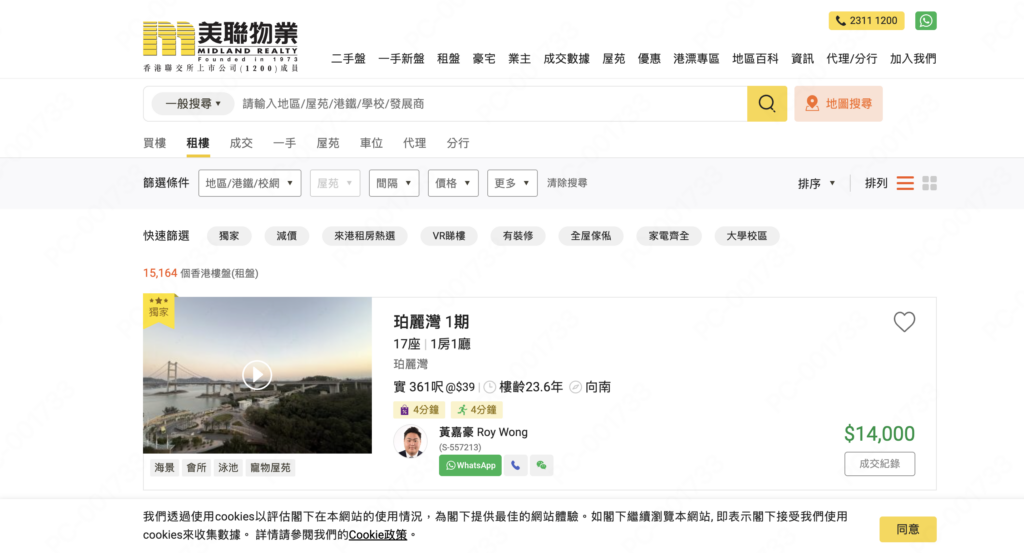The width and height of the screenshot is (1024, 553).
Task: Open WhatsApp icon in top header
Action: [926, 21]
